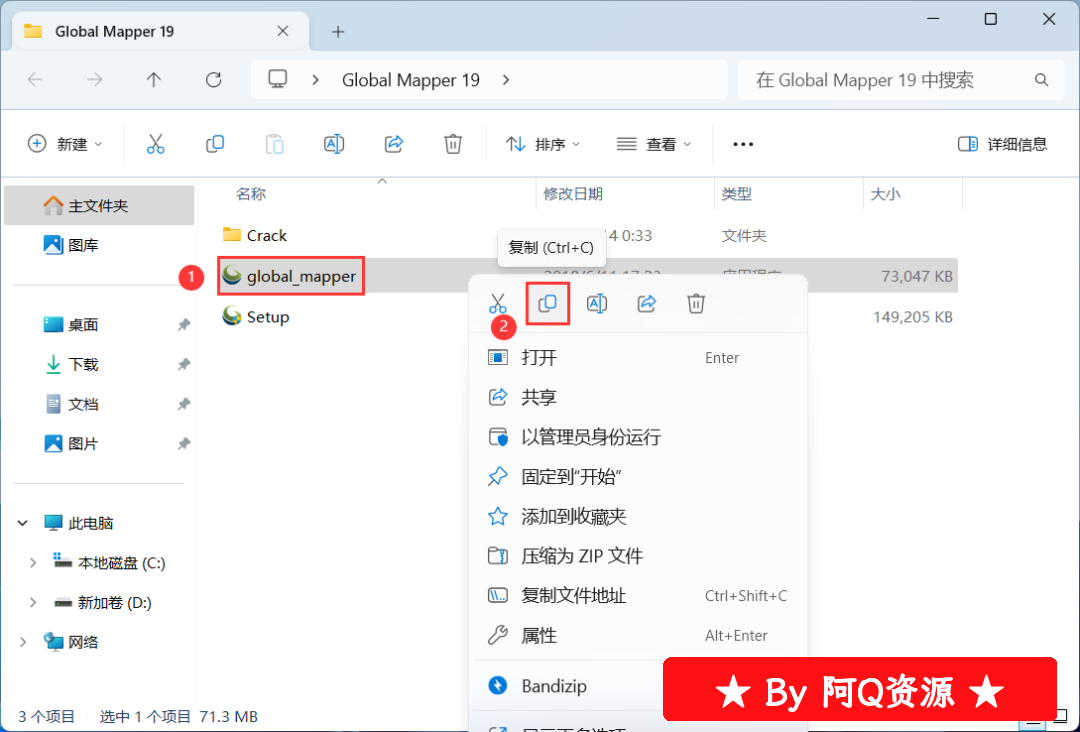Image resolution: width=1080 pixels, height=732 pixels.
Task: Click the Rename icon in the Explorer toolbar
Action: click(334, 144)
